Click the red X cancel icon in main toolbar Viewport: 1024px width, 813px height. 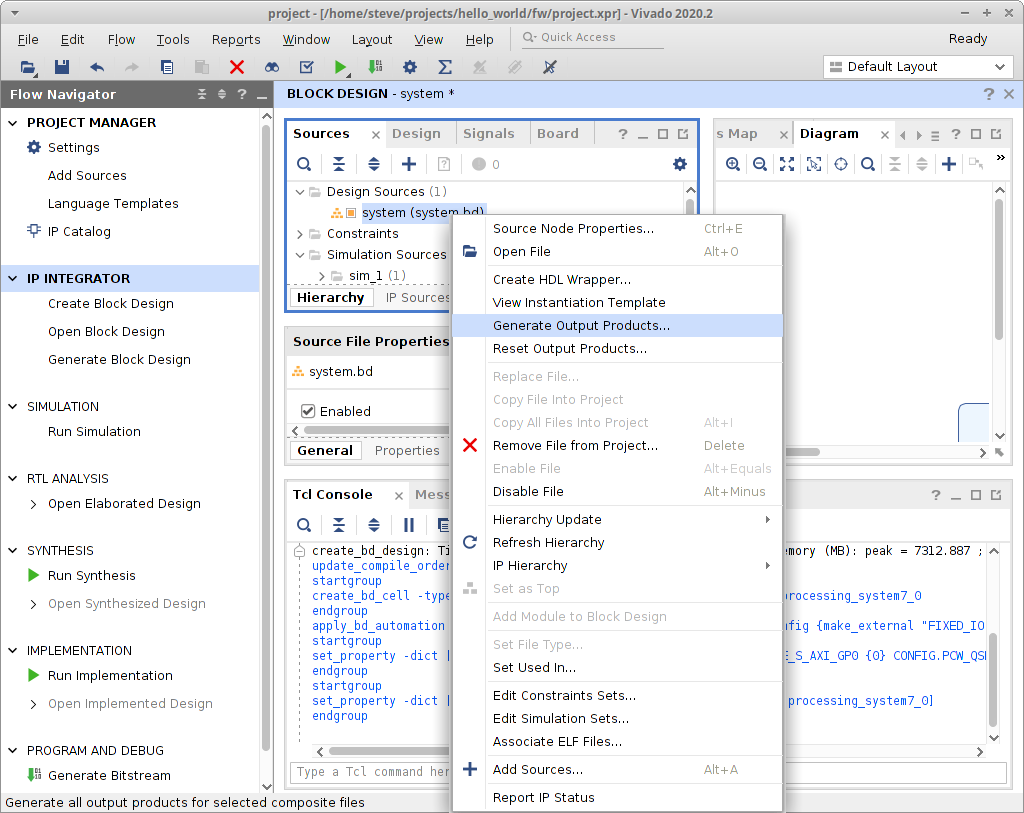(237, 67)
